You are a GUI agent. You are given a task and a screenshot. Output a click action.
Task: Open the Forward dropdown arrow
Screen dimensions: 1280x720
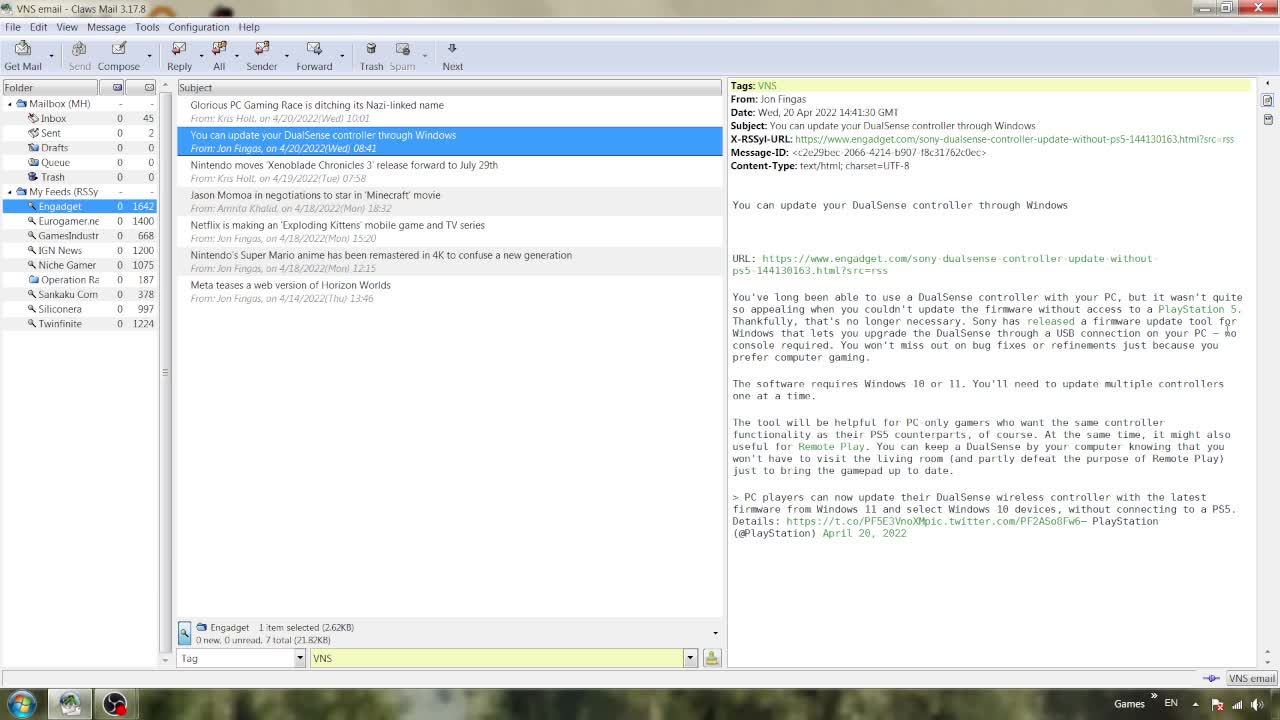coord(342,55)
